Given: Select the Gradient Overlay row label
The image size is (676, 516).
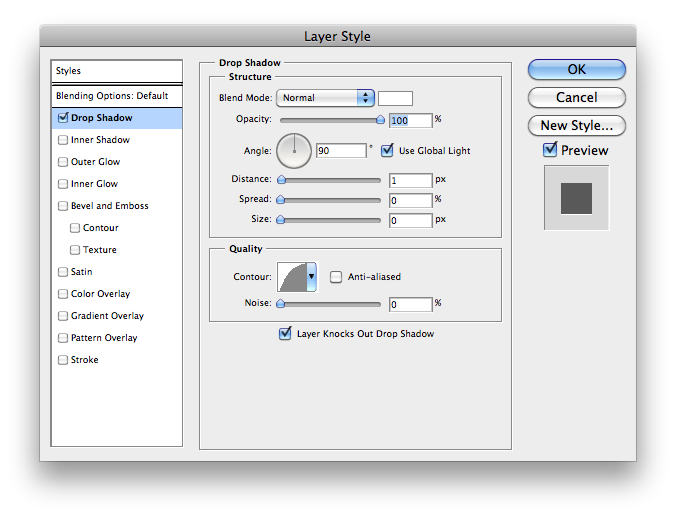Looking at the screenshot, I should 107,316.
